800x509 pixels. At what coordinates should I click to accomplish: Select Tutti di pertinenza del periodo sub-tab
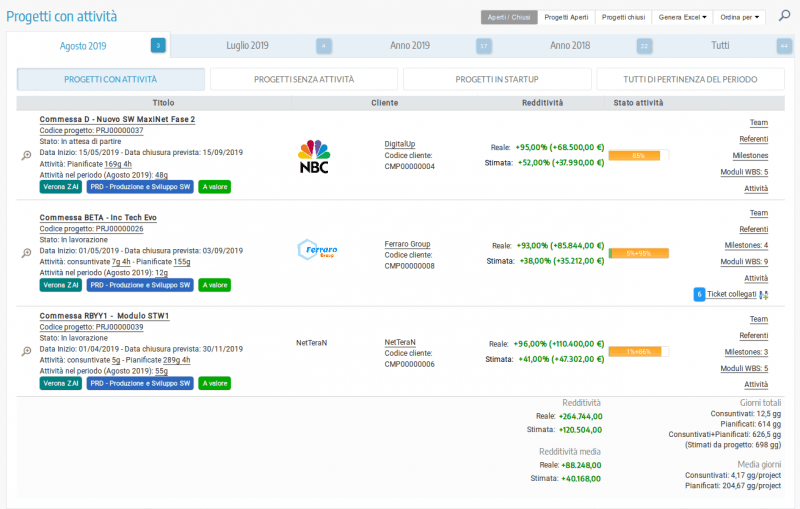(x=690, y=80)
